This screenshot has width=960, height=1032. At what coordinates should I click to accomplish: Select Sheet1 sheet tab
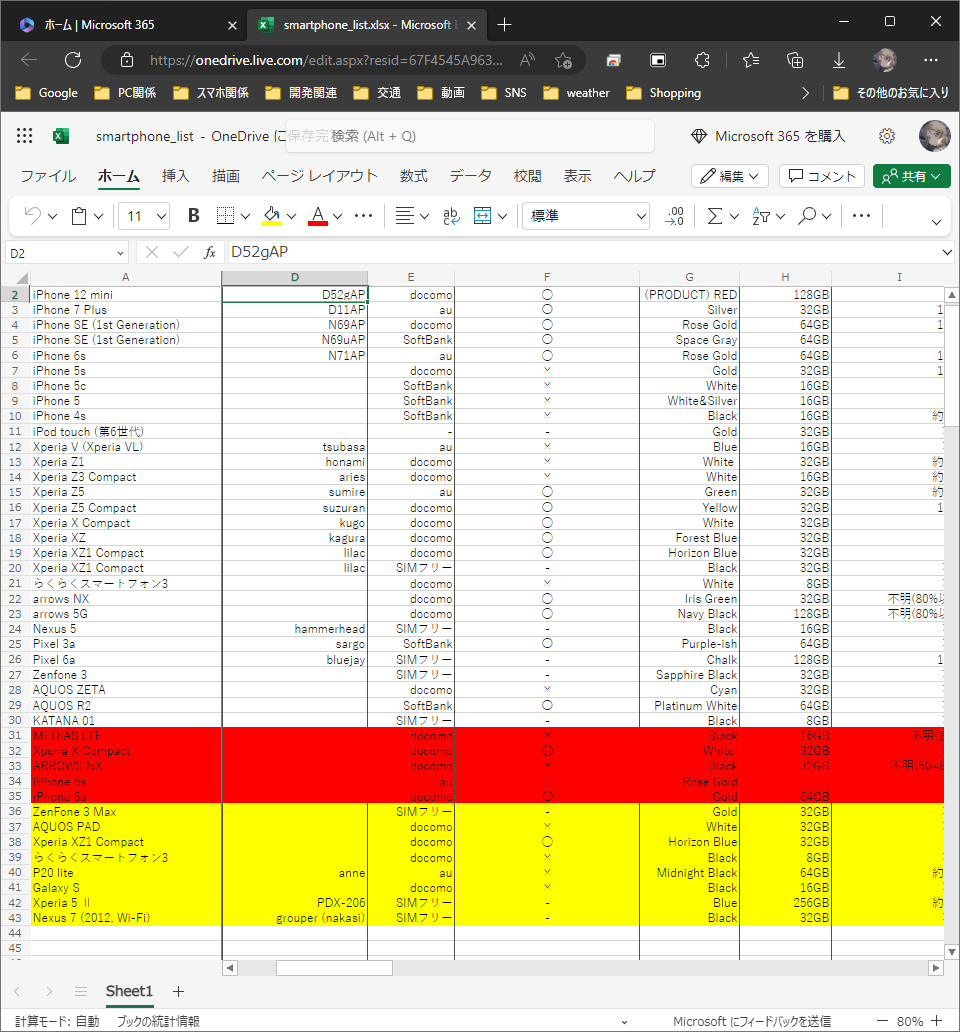[129, 991]
